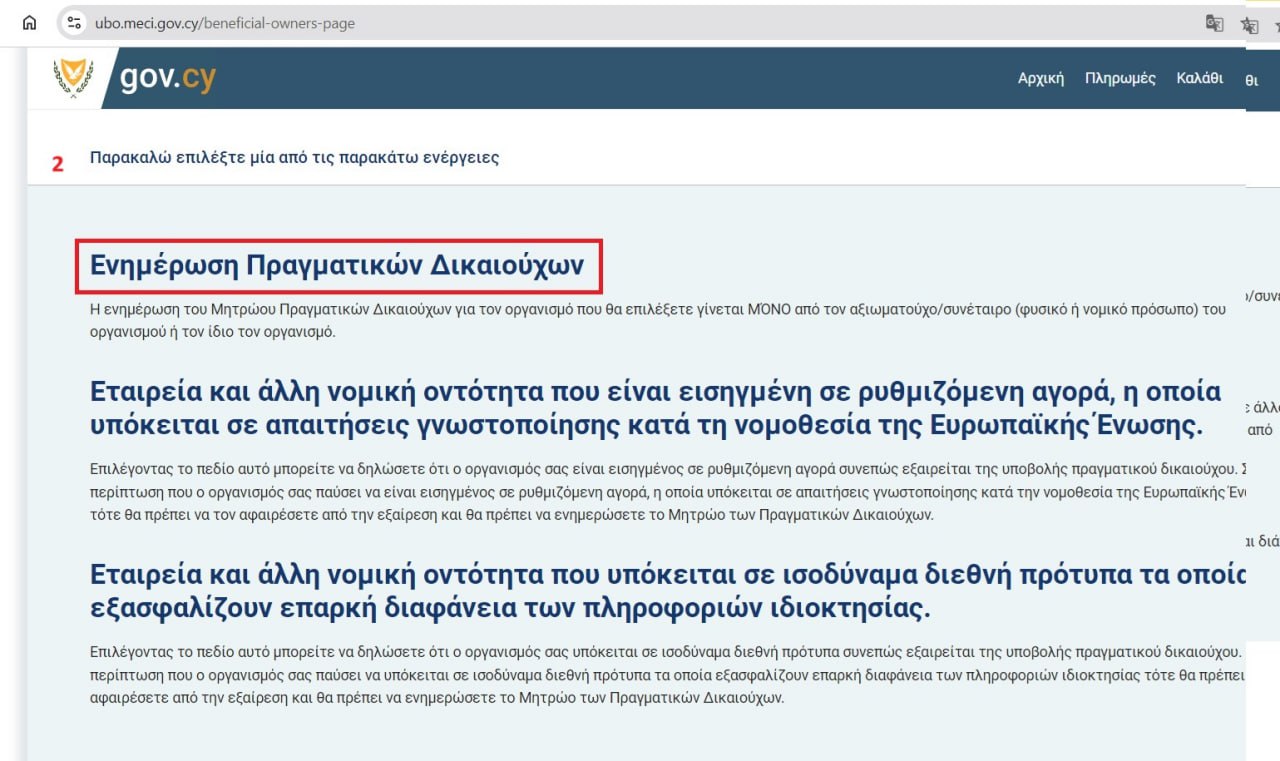Screen dimensions: 1280x761
Task: Click the star translate icon beside Google Translate
Action: (1249, 25)
